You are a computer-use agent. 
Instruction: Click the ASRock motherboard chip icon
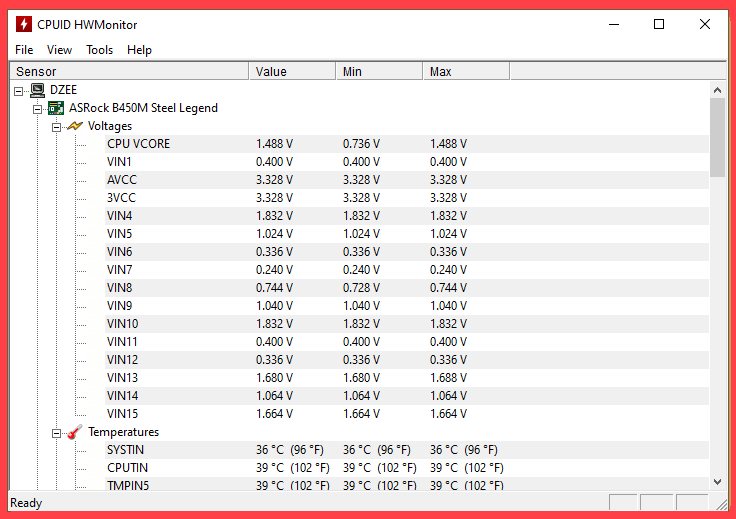coord(56,108)
